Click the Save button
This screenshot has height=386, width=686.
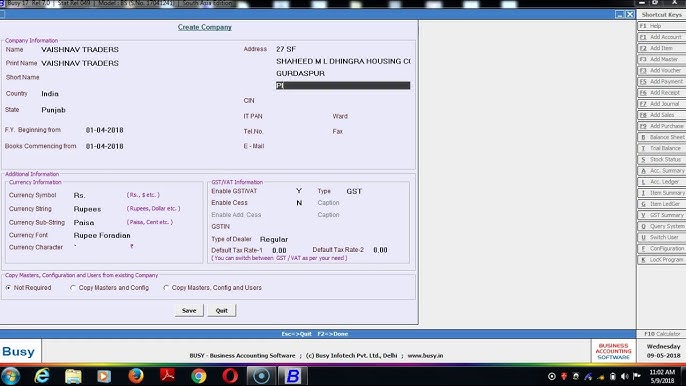[x=189, y=310]
